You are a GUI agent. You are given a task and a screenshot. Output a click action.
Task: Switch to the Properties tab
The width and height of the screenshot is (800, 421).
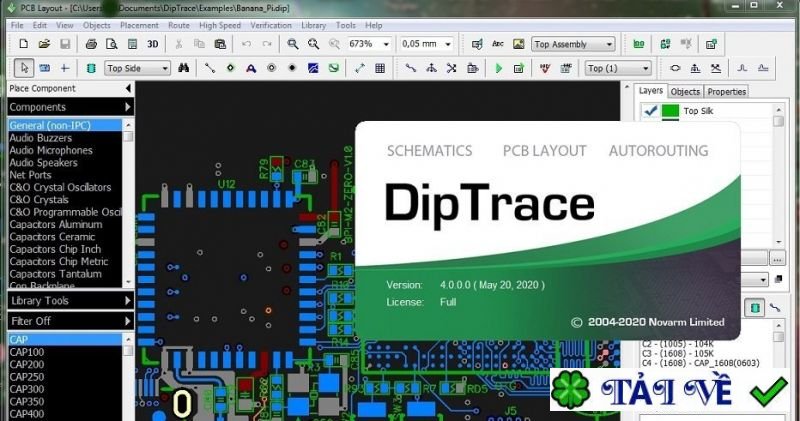tap(727, 91)
